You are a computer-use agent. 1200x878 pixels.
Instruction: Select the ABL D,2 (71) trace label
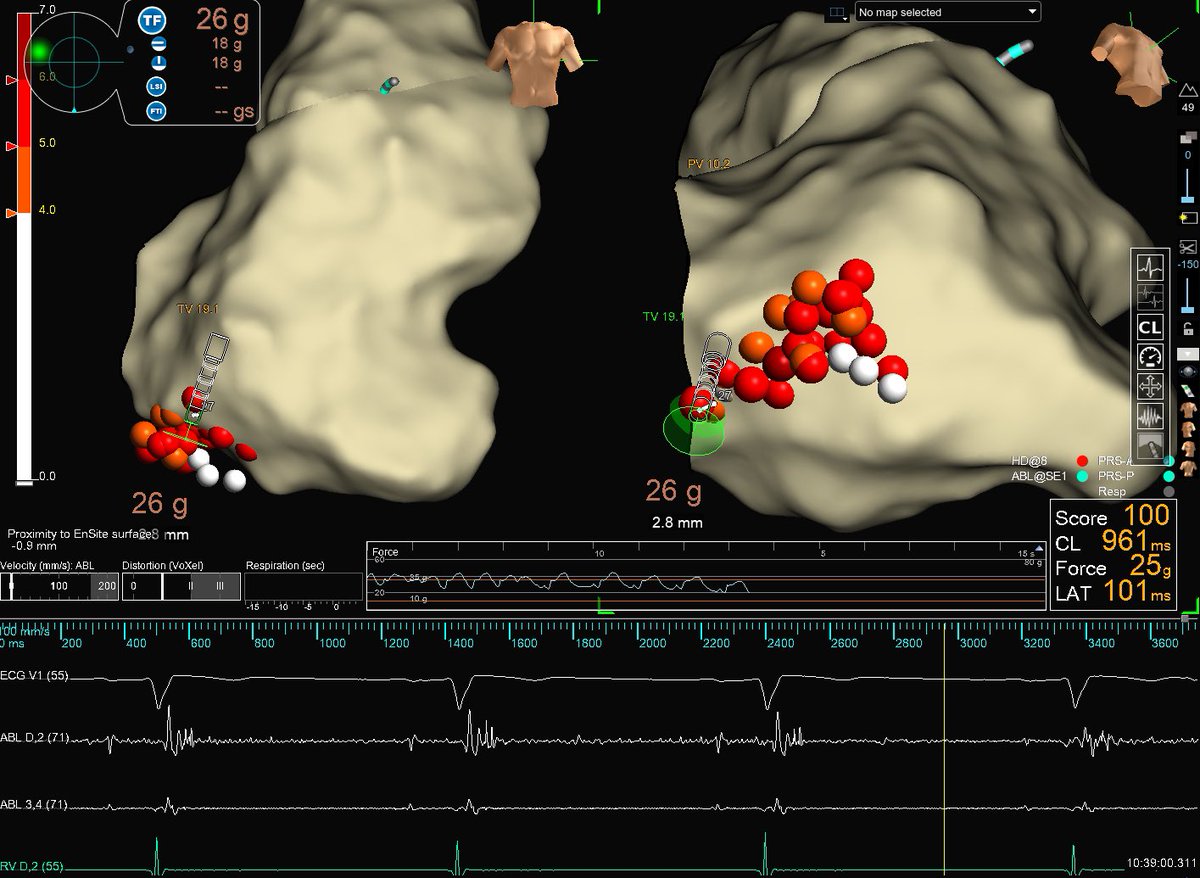36,739
